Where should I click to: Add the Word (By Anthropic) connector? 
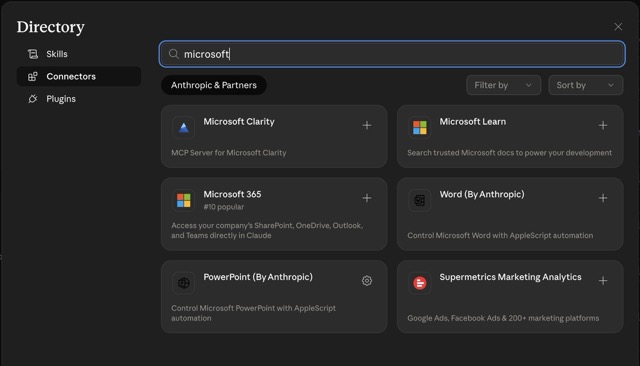(x=603, y=198)
